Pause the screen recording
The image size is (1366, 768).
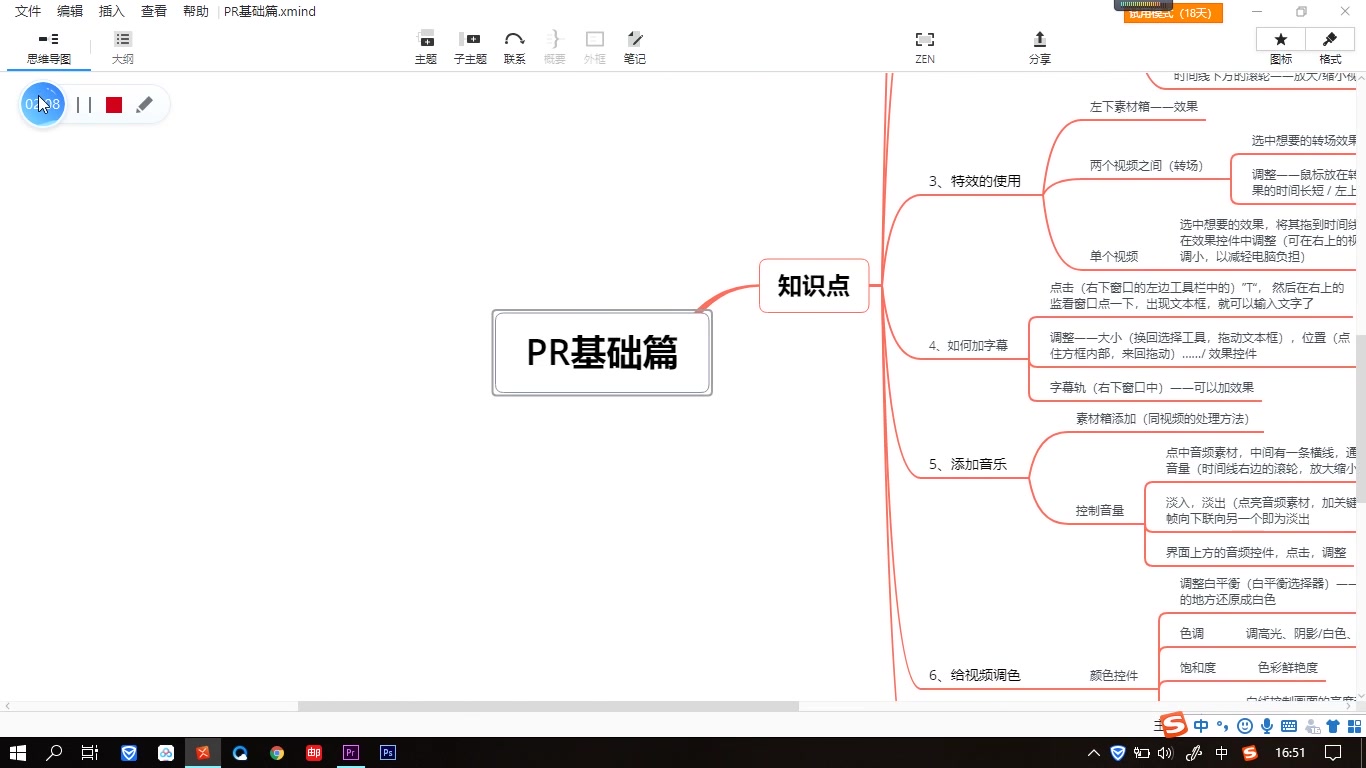click(x=84, y=105)
